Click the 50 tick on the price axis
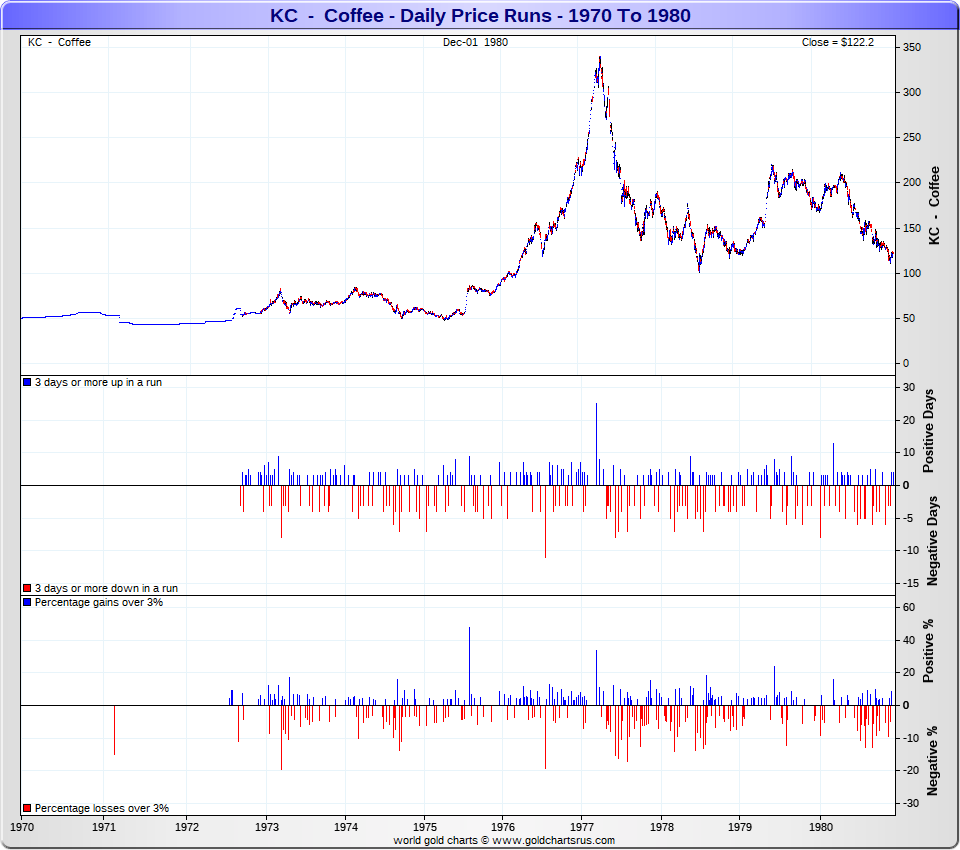 pyautogui.click(x=909, y=318)
